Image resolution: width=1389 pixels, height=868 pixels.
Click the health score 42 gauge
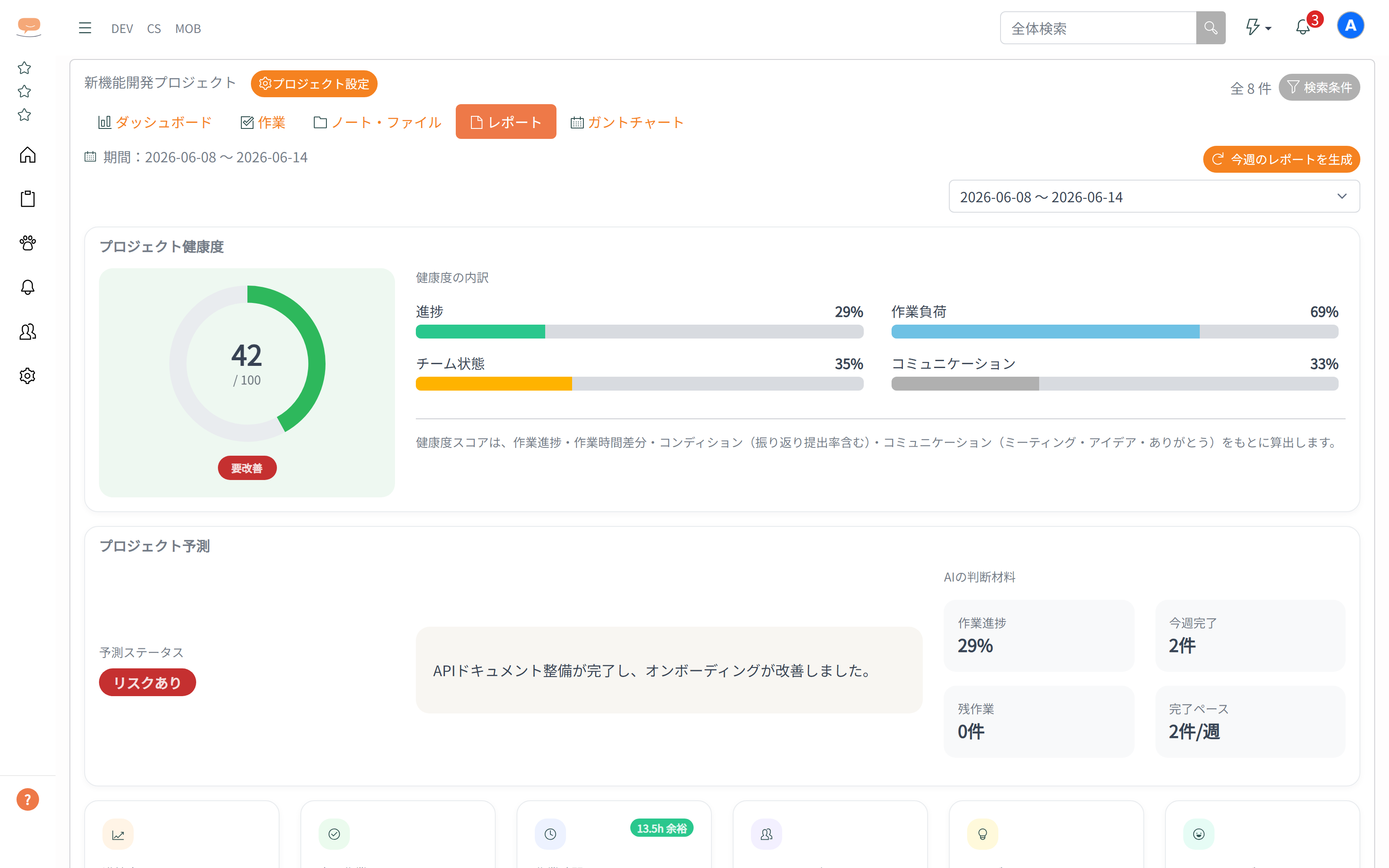[x=247, y=363]
